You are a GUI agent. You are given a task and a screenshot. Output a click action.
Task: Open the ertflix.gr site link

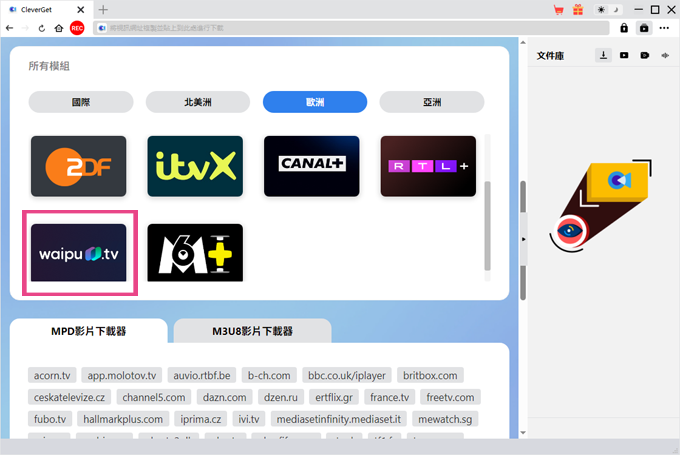pyautogui.click(x=334, y=397)
